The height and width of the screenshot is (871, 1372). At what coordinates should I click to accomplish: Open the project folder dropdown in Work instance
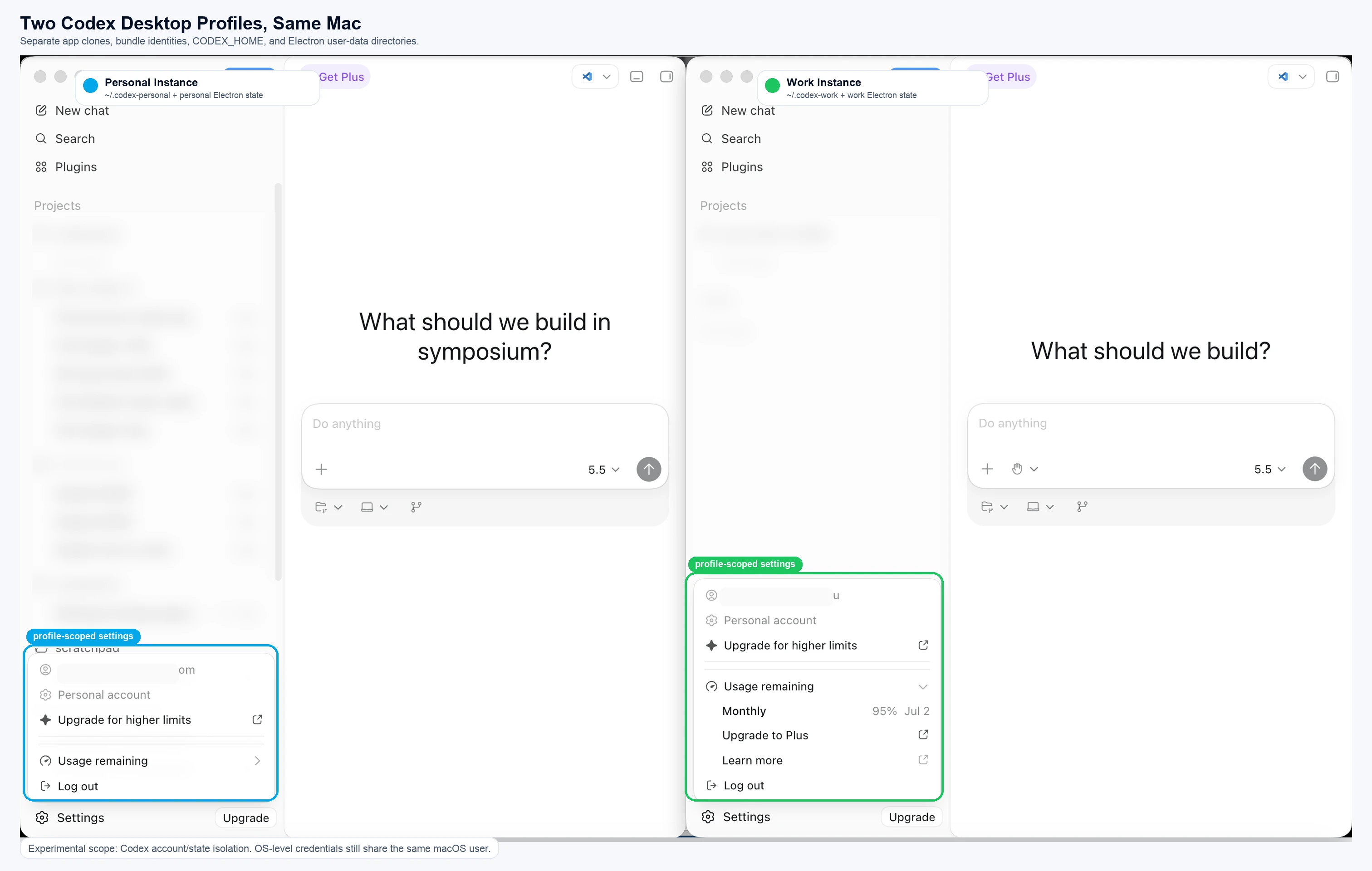point(994,506)
